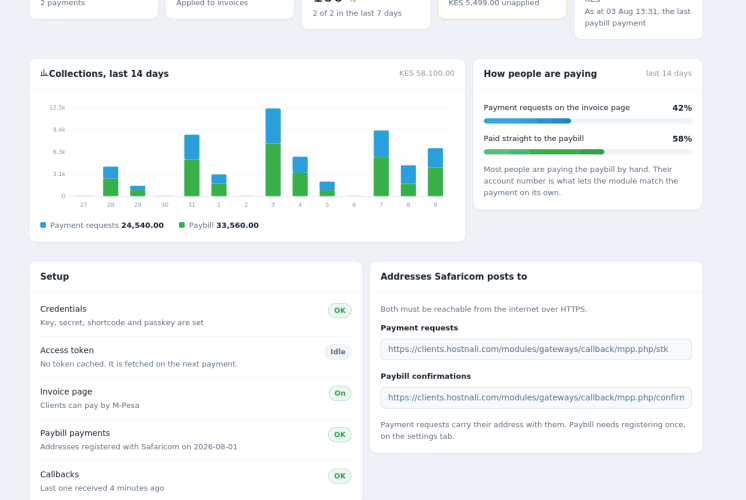Click 'Paybill payments' row title

pyautogui.click(x=75, y=433)
